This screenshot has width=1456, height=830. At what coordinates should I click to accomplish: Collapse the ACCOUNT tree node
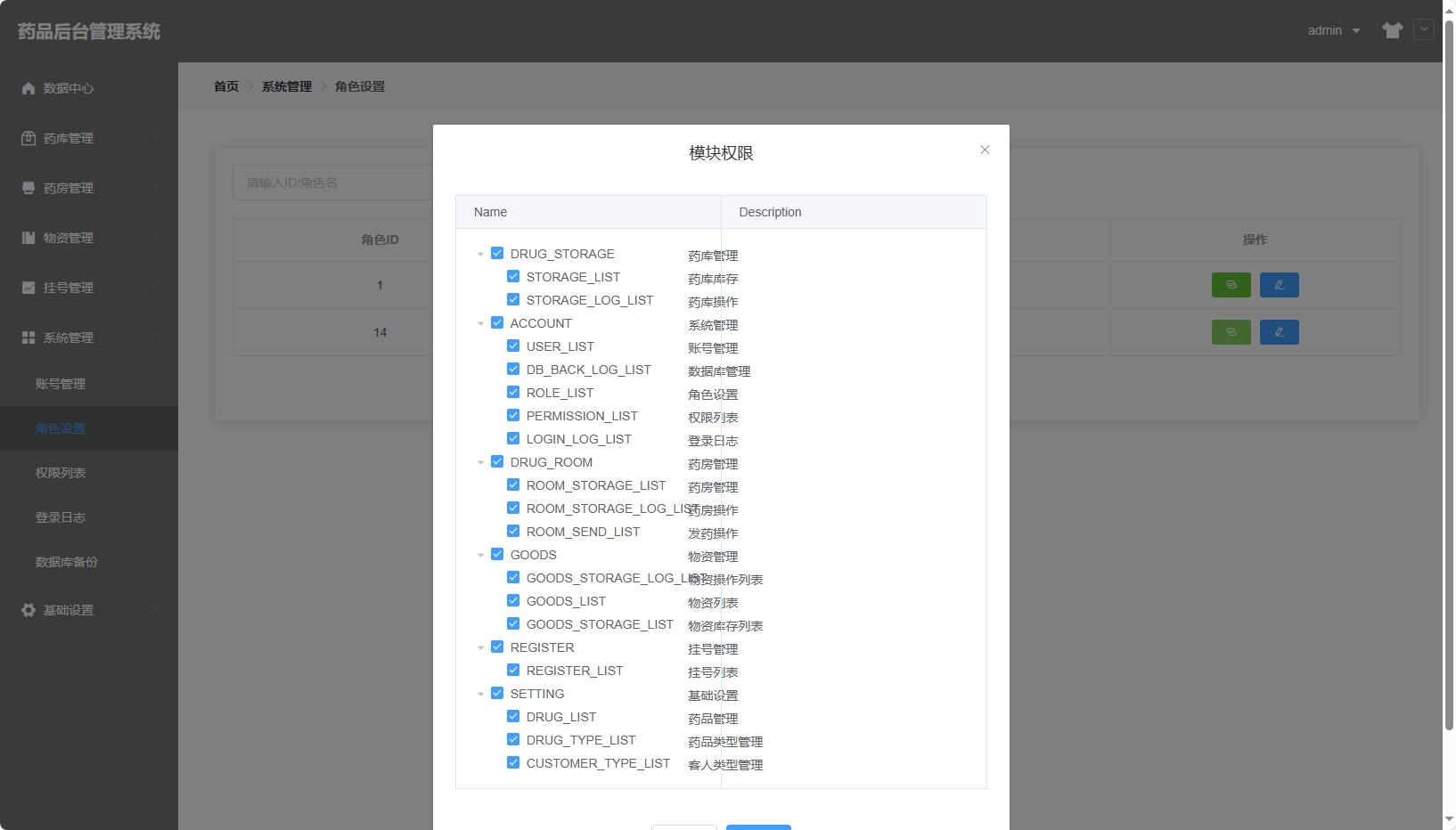(x=480, y=323)
